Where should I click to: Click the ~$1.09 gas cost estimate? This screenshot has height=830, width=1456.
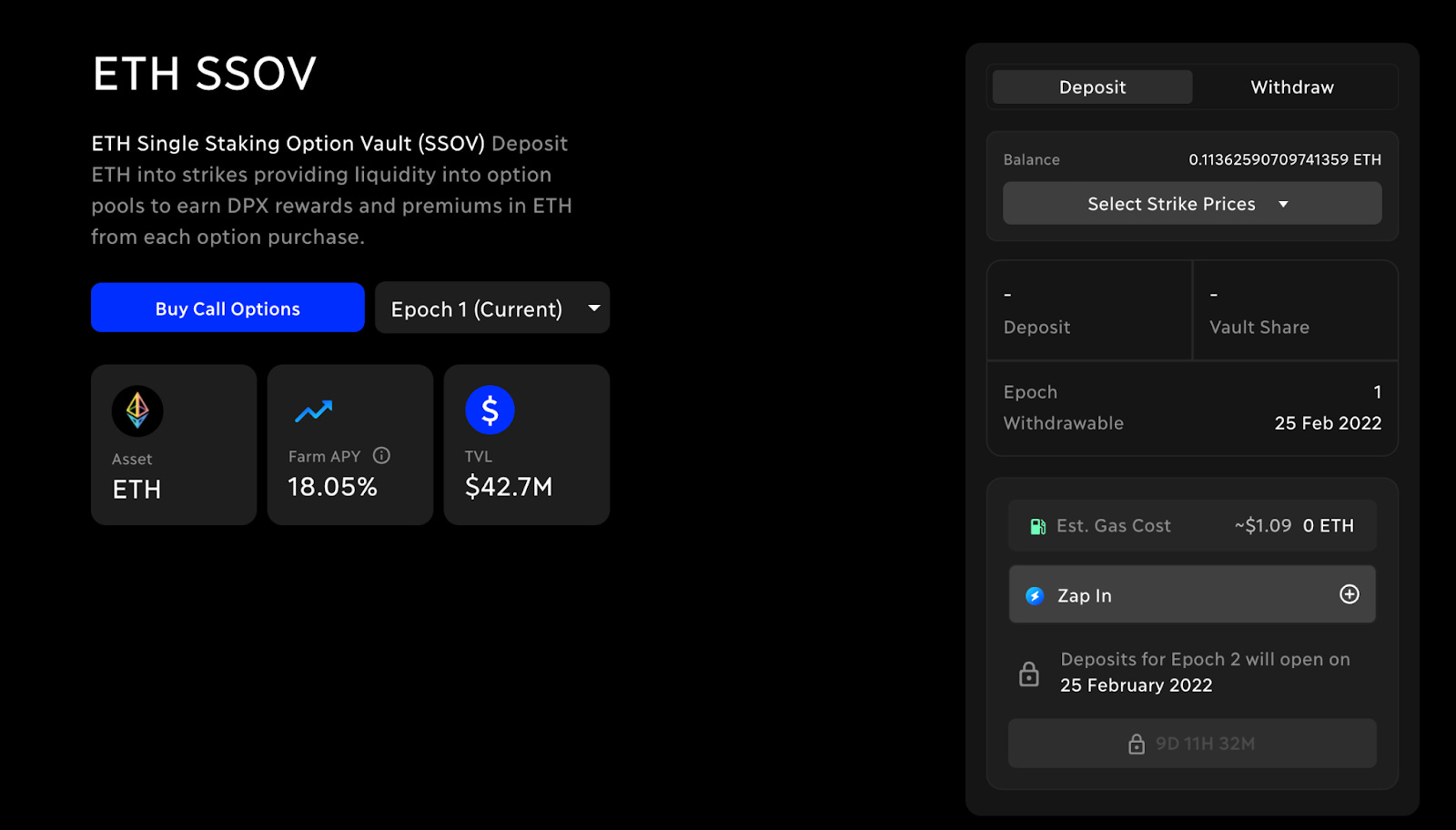click(x=1263, y=526)
